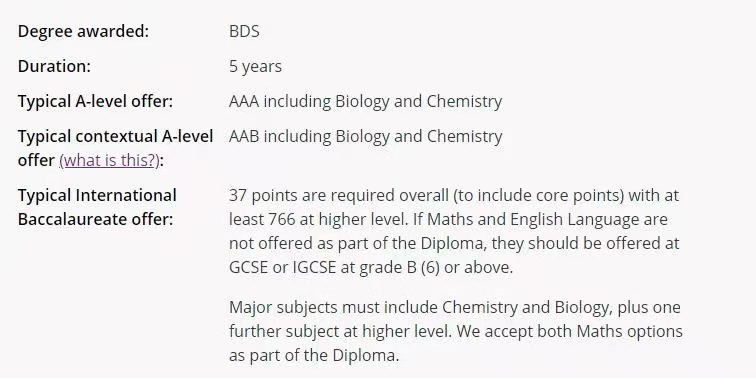
Task: Open the "(what is this?)" link
Action: (x=109, y=161)
